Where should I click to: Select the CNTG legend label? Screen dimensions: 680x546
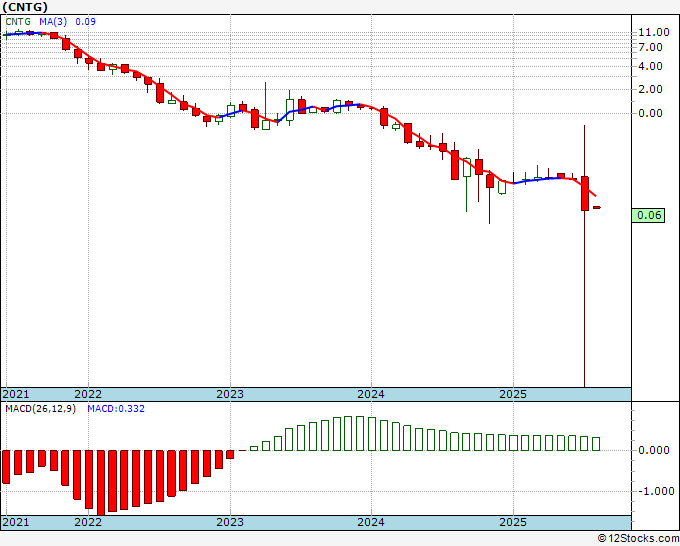18,22
